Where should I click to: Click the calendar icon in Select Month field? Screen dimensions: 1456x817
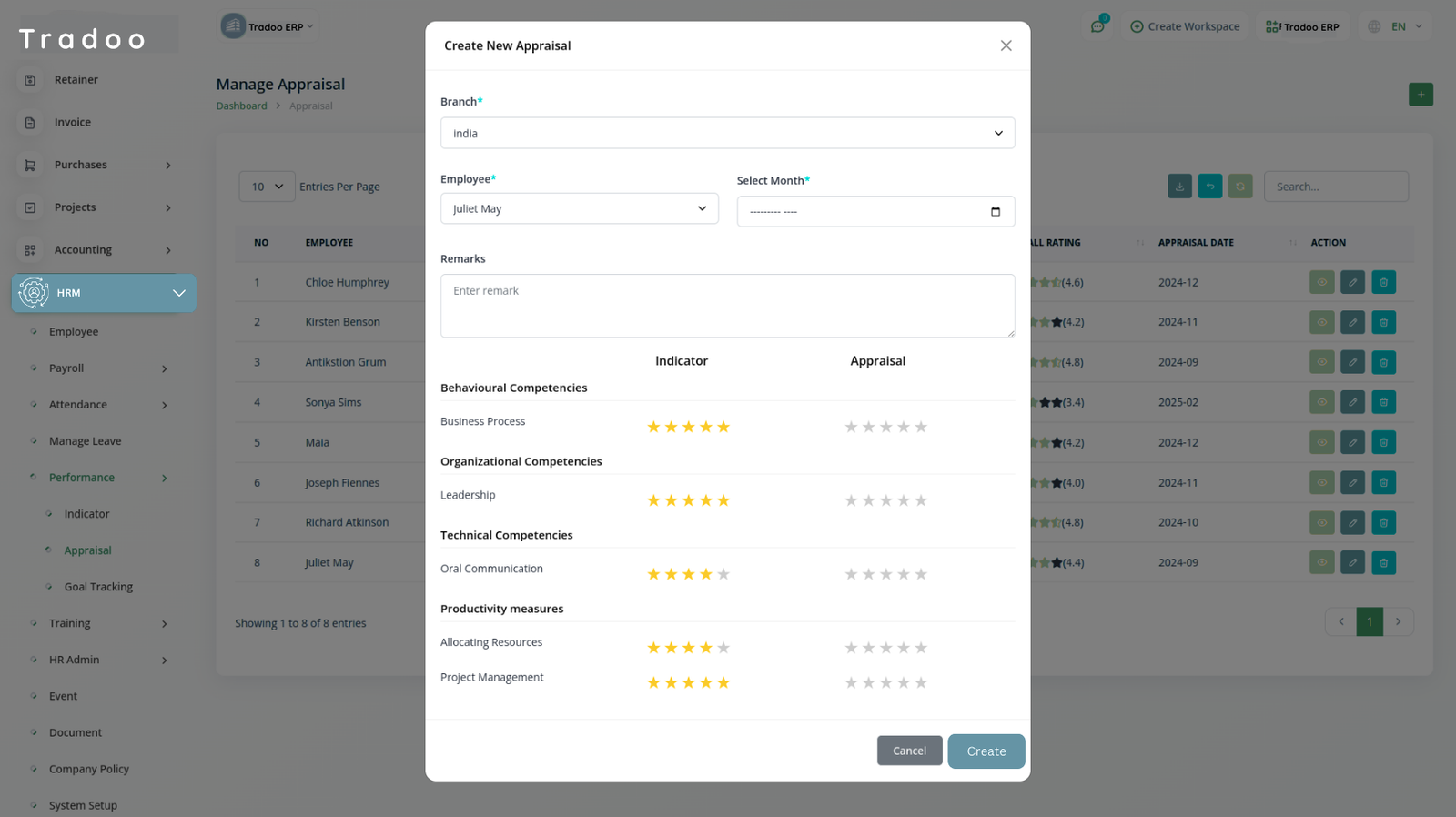995,212
